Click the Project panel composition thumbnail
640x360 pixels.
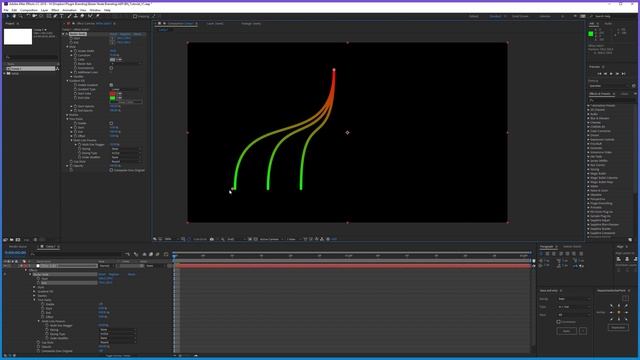coord(18,37)
